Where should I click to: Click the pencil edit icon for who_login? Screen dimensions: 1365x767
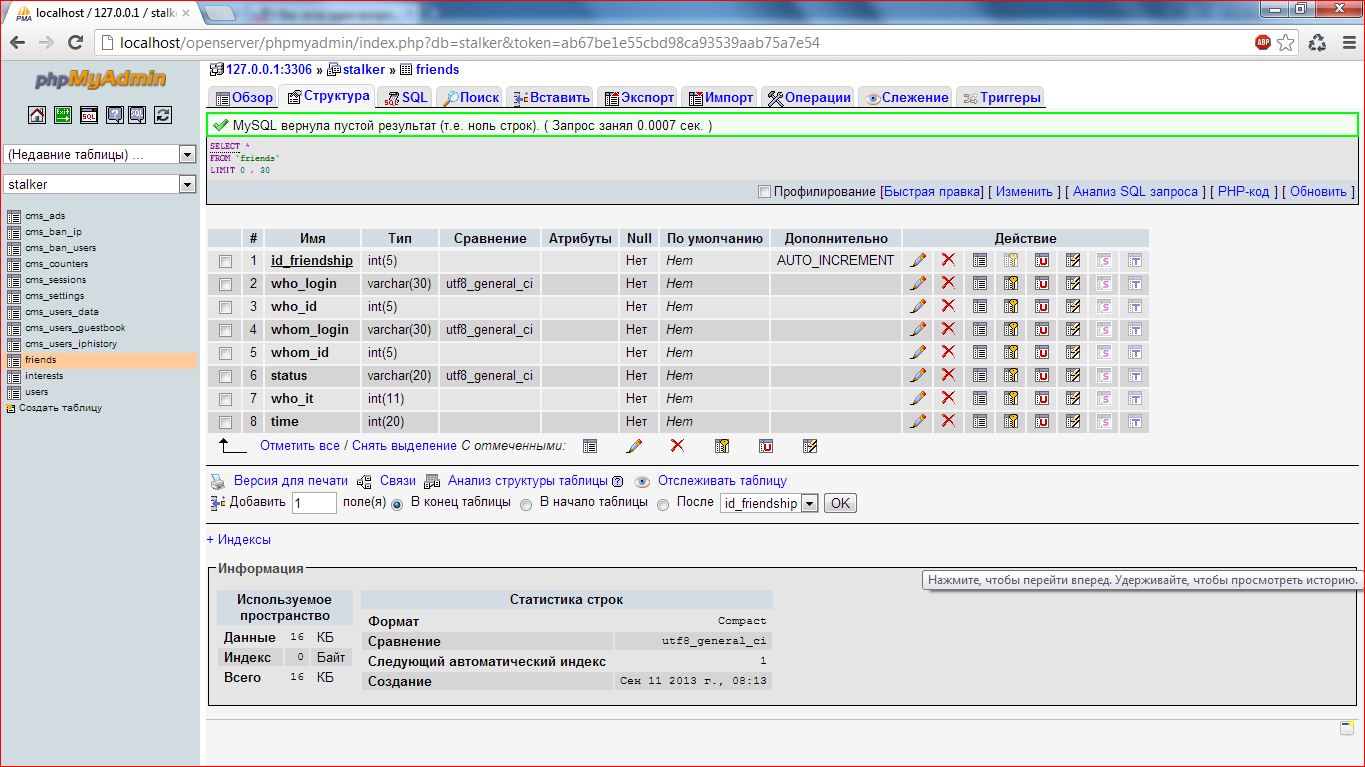pyautogui.click(x=918, y=283)
